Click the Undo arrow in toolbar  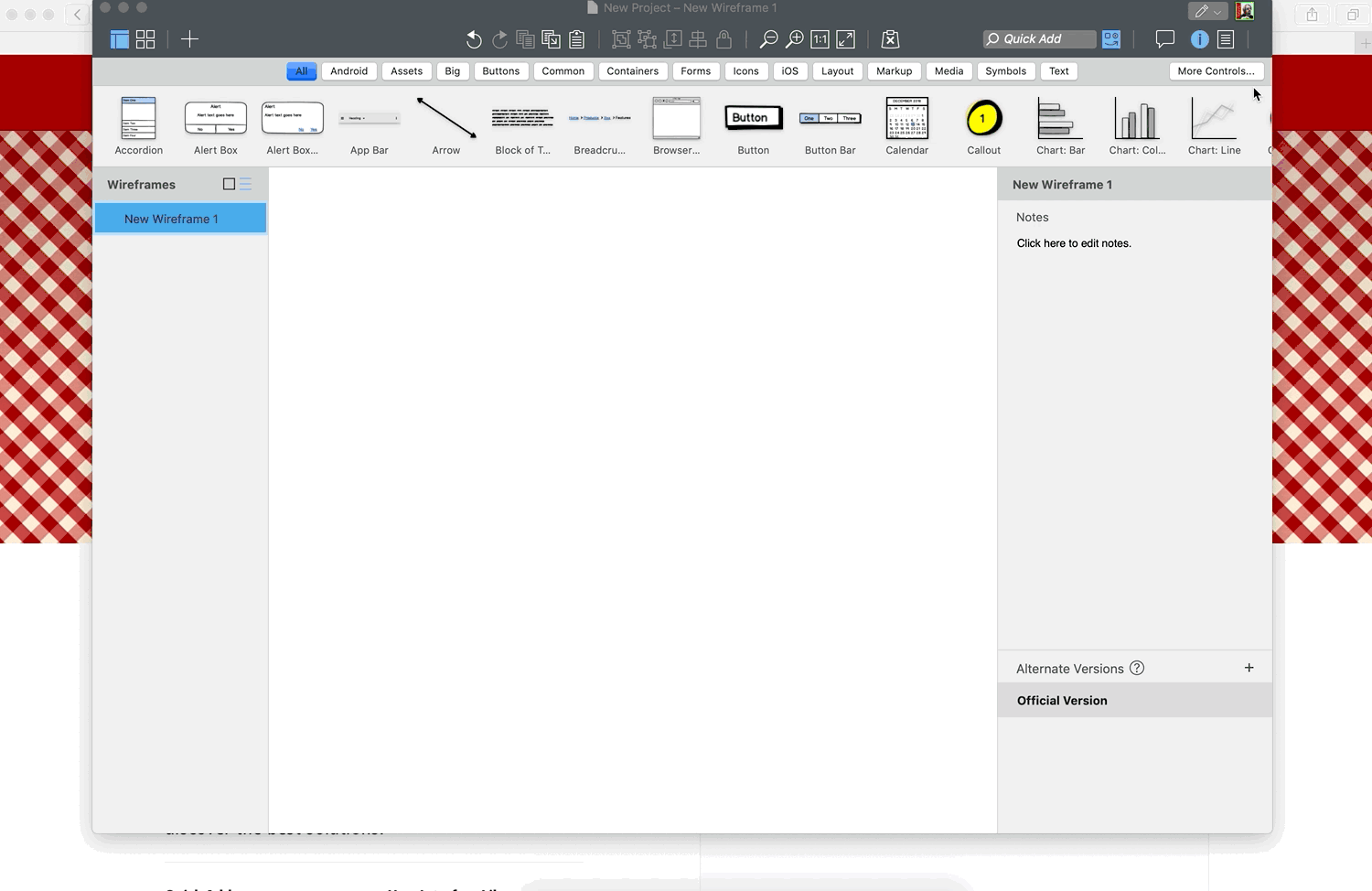click(x=473, y=39)
